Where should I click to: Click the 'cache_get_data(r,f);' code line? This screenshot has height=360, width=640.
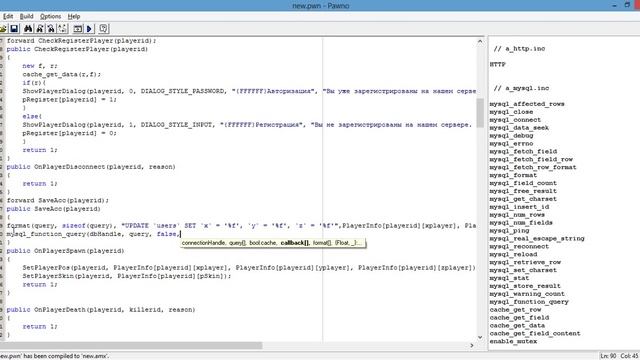pyautogui.click(x=62, y=74)
